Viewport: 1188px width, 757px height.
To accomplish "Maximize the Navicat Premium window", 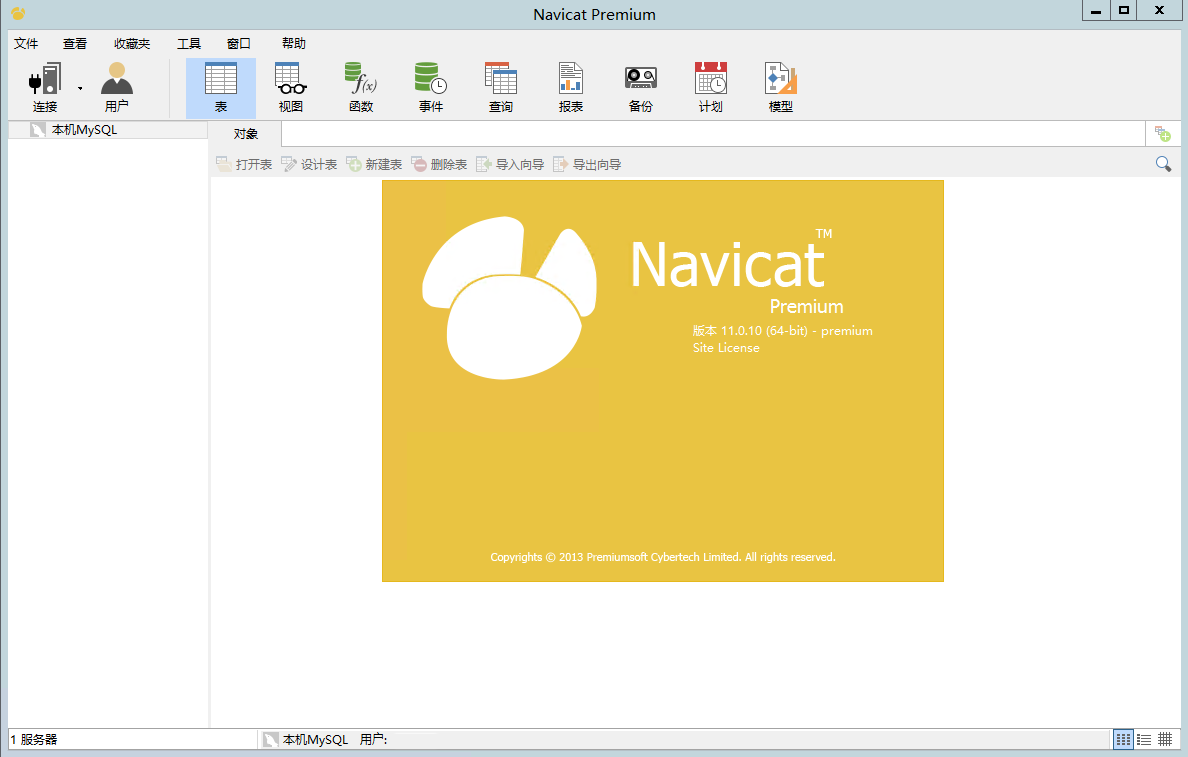I will [1124, 11].
